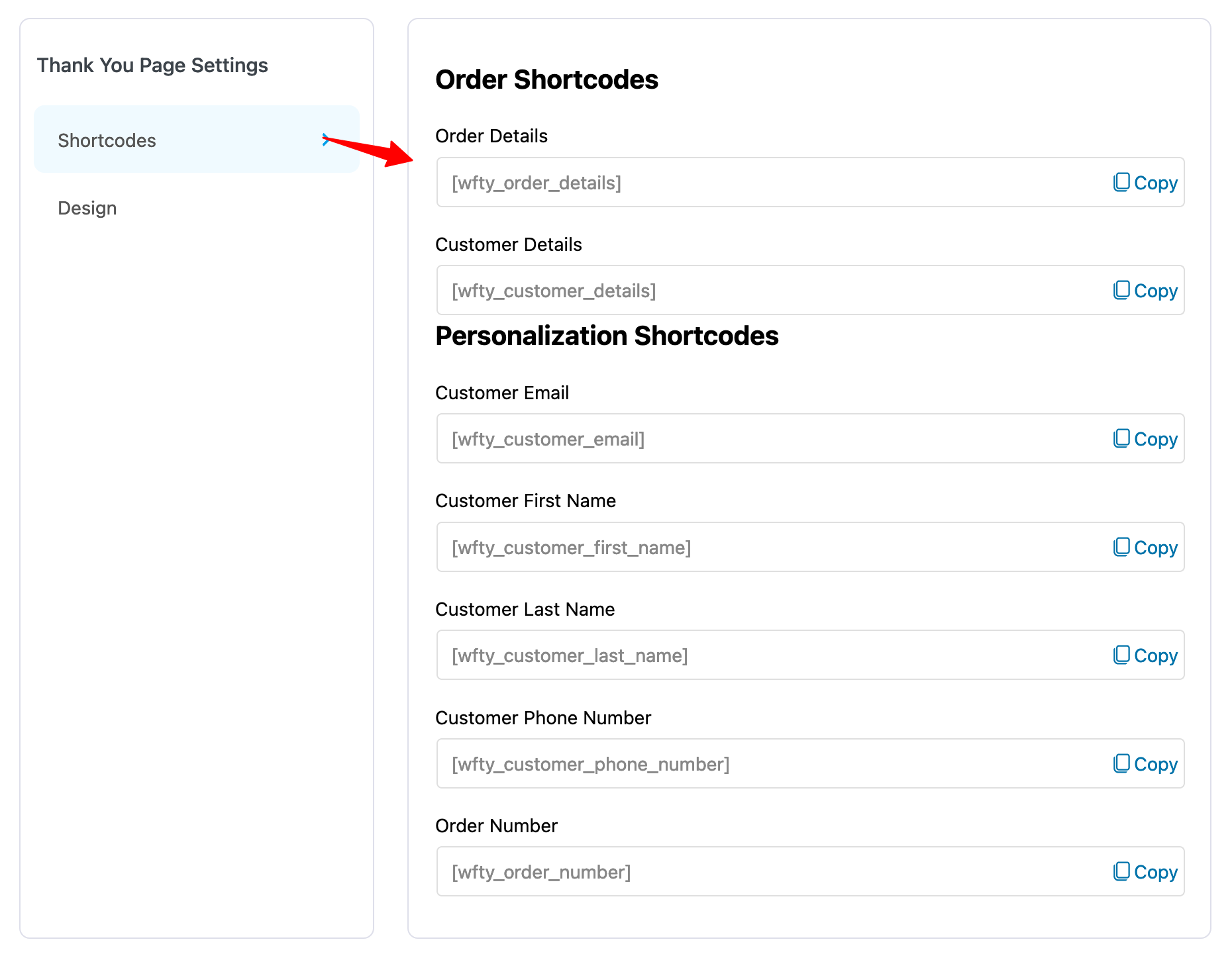Open the Design settings page
Image resolution: width=1232 pixels, height=960 pixels.
pos(87,208)
